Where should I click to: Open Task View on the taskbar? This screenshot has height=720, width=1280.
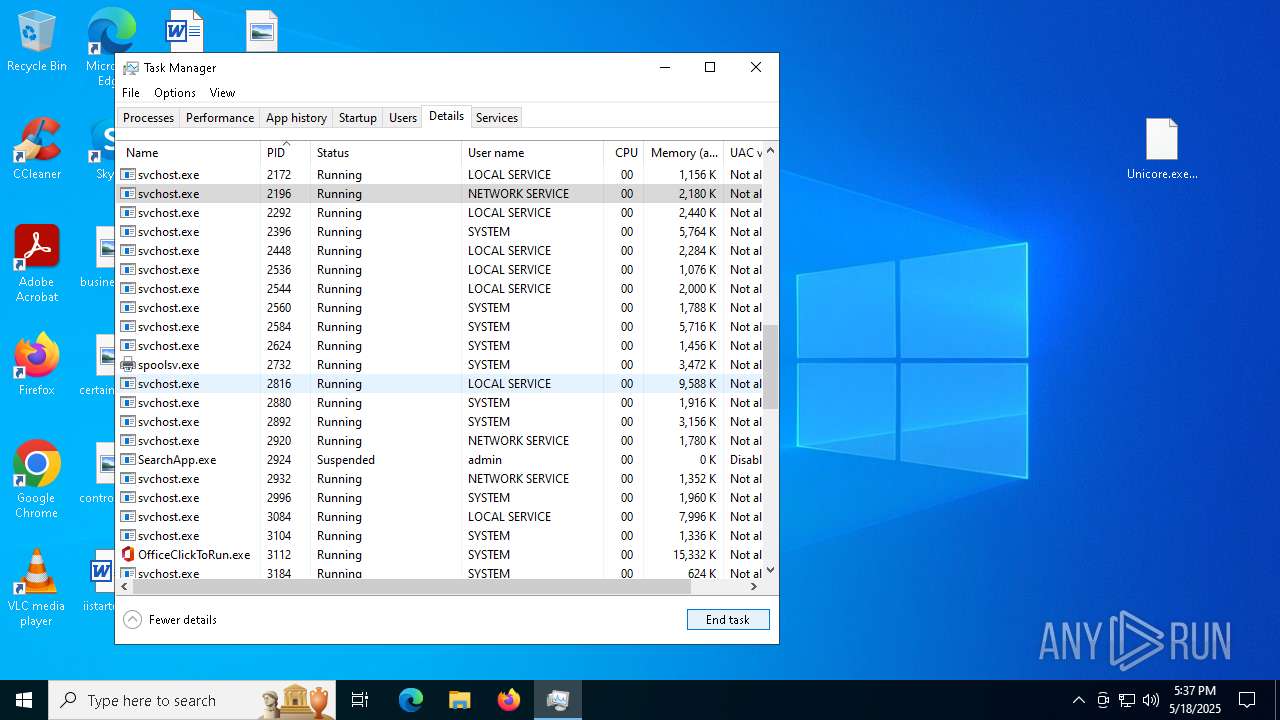(x=360, y=700)
